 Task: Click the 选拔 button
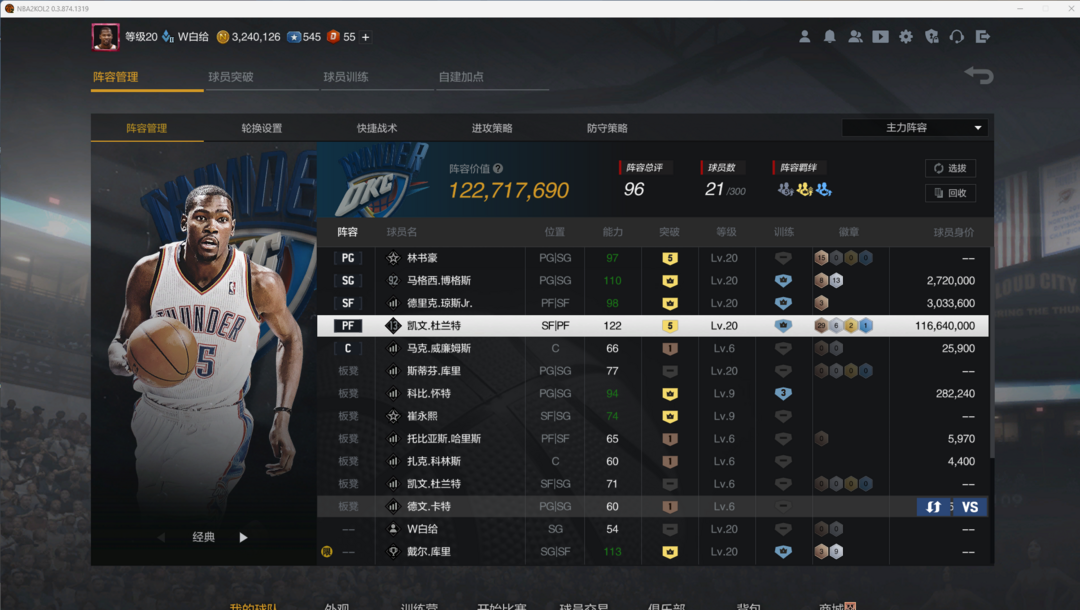coord(950,168)
